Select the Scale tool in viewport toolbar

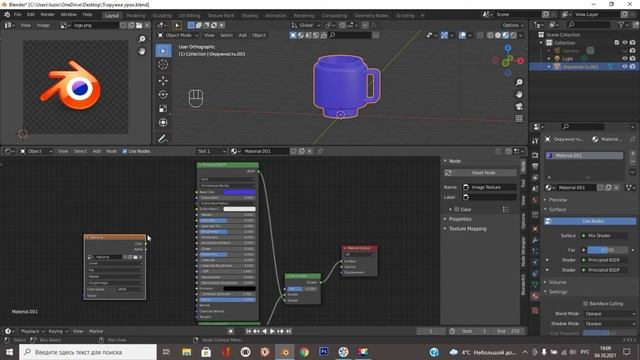[x=163, y=108]
